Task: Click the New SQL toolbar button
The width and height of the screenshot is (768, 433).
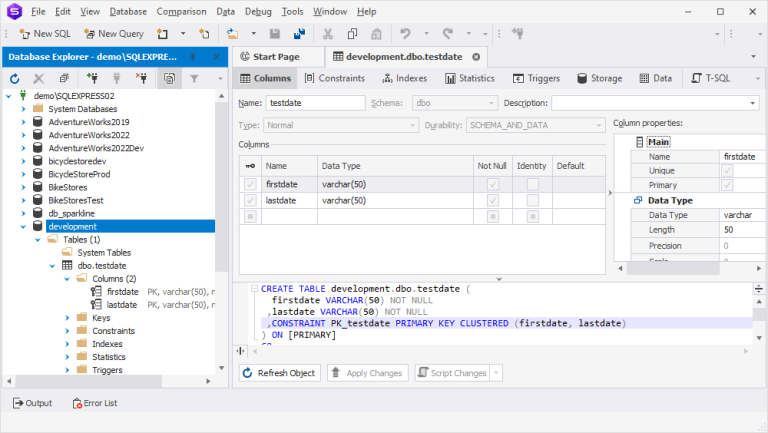Action: tap(45, 34)
